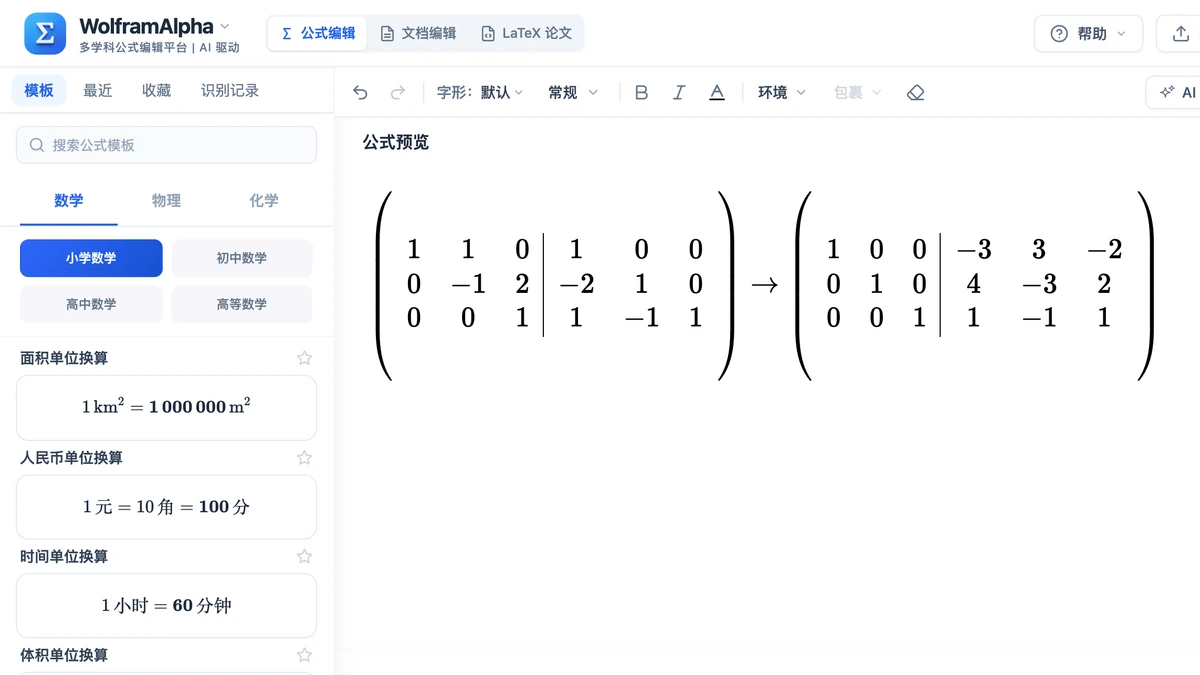Favorite the 人民币单位换算 template star
The width and height of the screenshot is (1200, 675).
[305, 458]
